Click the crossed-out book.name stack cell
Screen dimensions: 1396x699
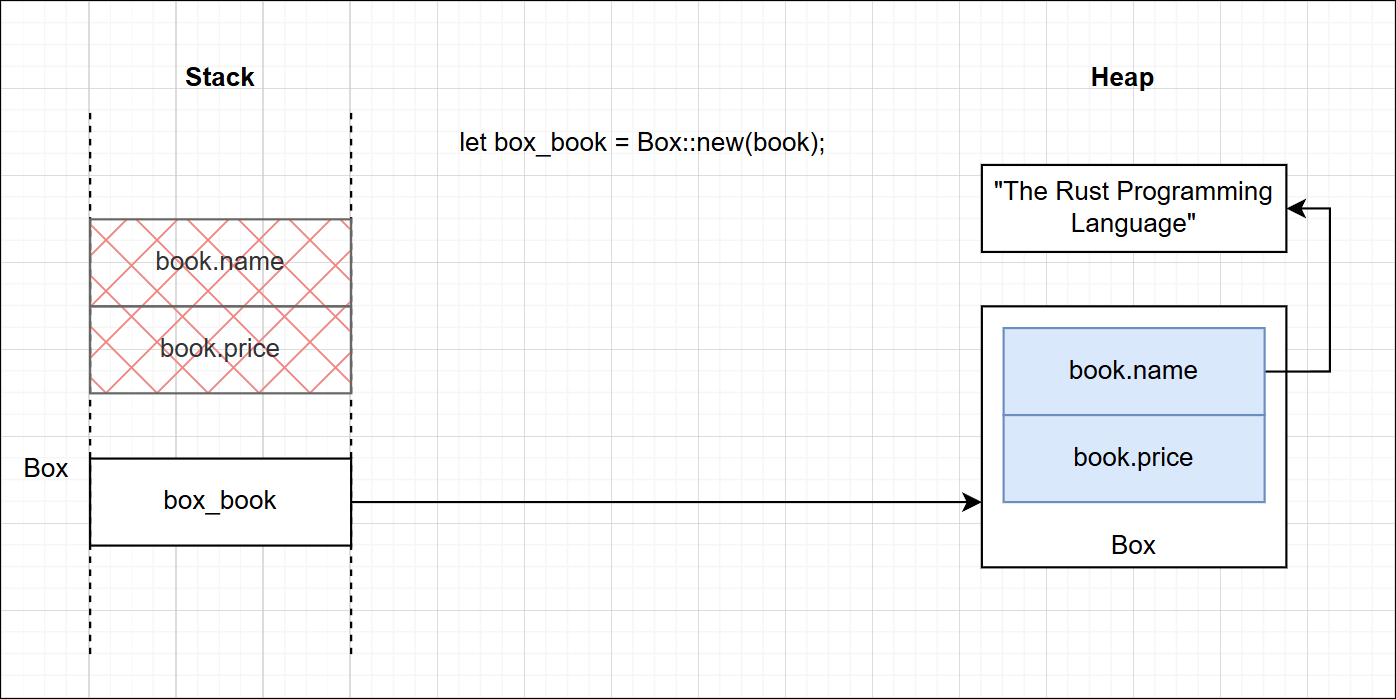220,262
